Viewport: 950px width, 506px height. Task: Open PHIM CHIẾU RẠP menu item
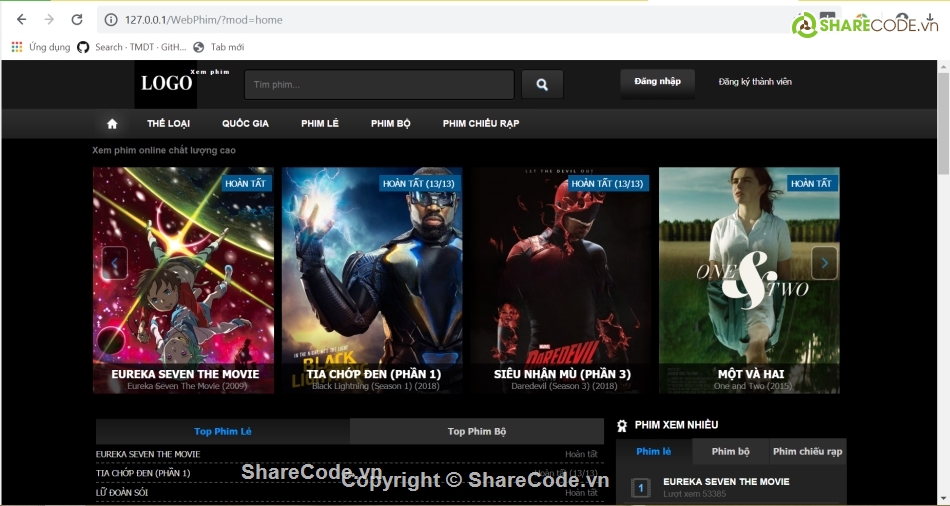tap(481, 124)
